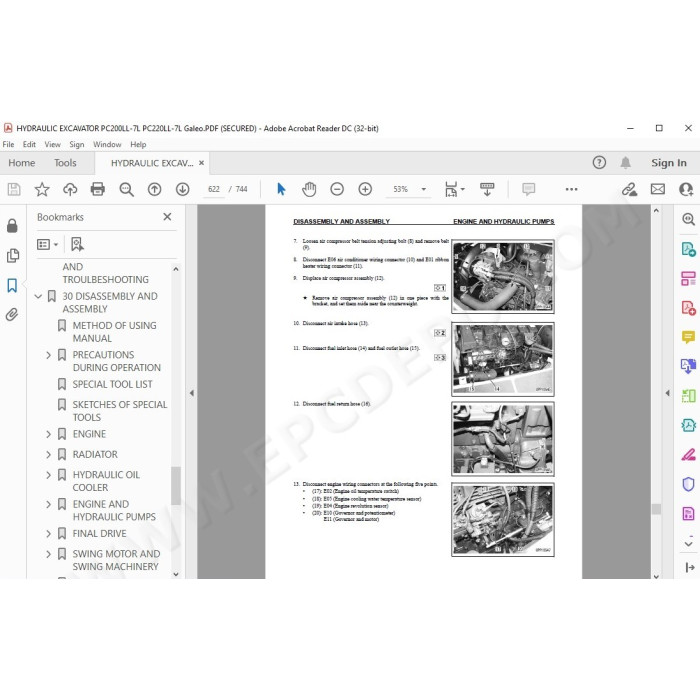Click the Sign In button

(668, 162)
